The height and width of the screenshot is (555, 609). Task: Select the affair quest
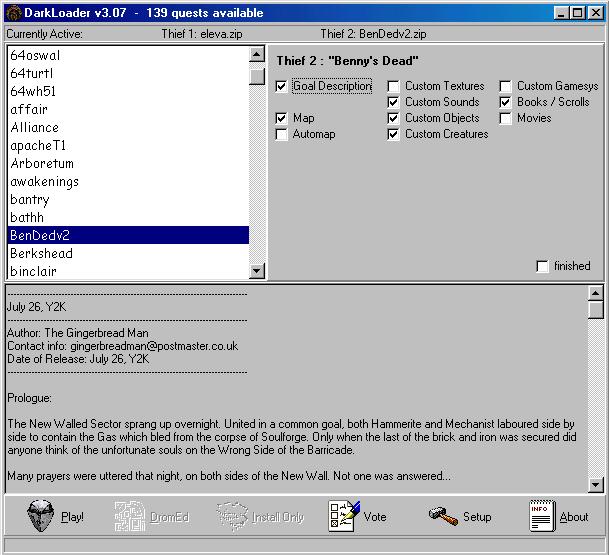128,110
